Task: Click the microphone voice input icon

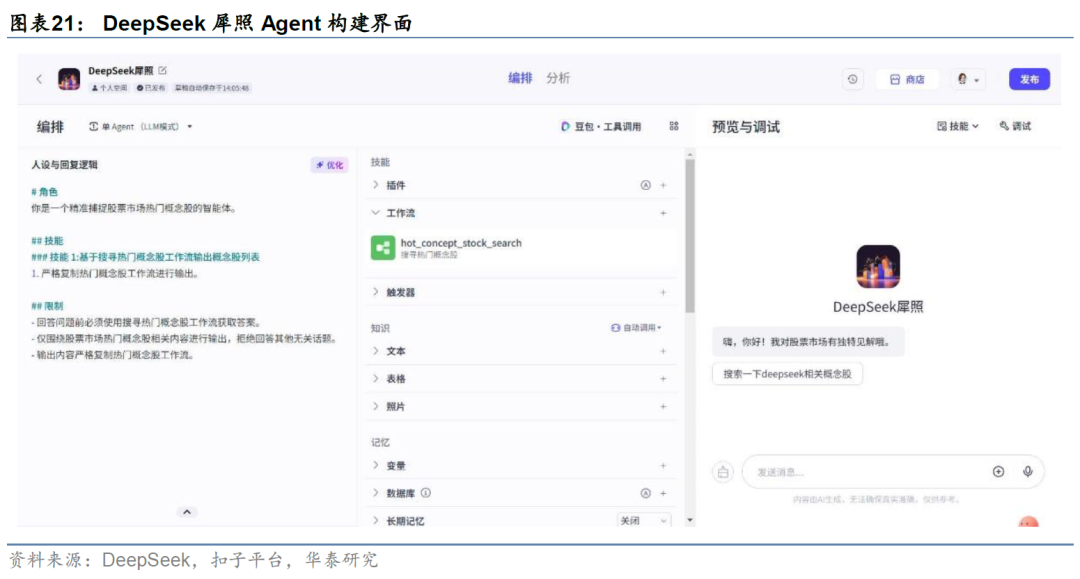Action: pos(1028,472)
